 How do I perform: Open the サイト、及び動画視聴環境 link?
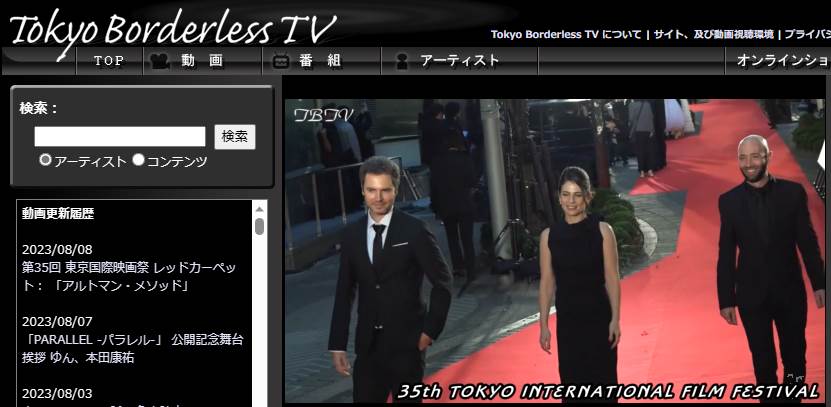point(713,35)
